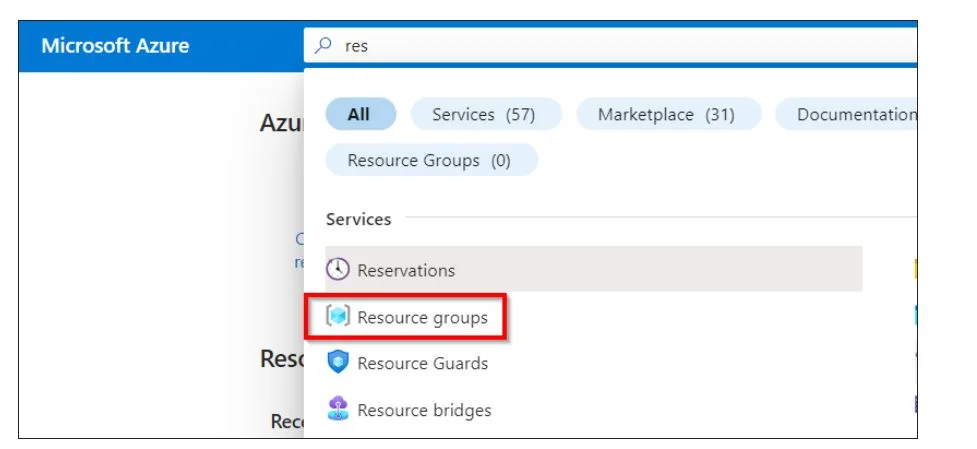Click the Resource groups cube icon
The width and height of the screenshot is (977, 449).
pyautogui.click(x=338, y=317)
